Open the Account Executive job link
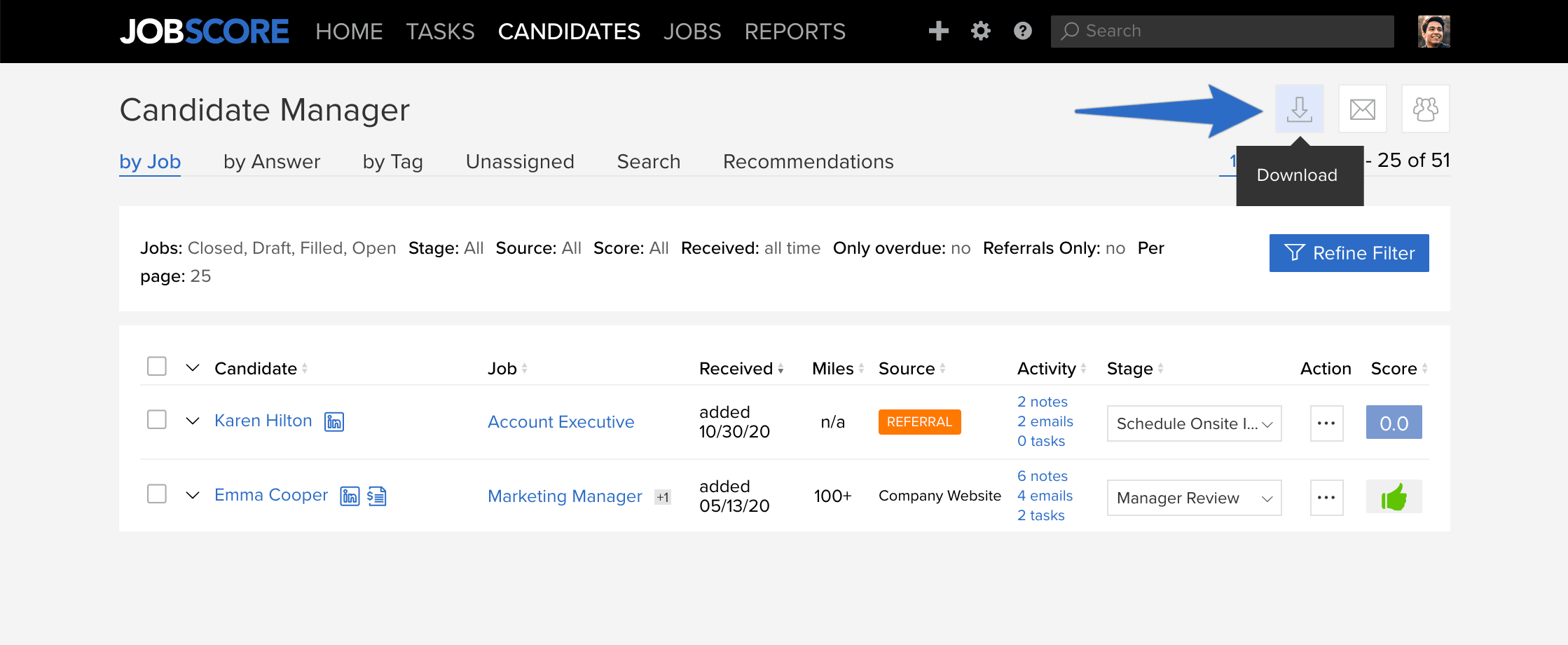Viewport: 1568px width, 645px height. tap(561, 422)
